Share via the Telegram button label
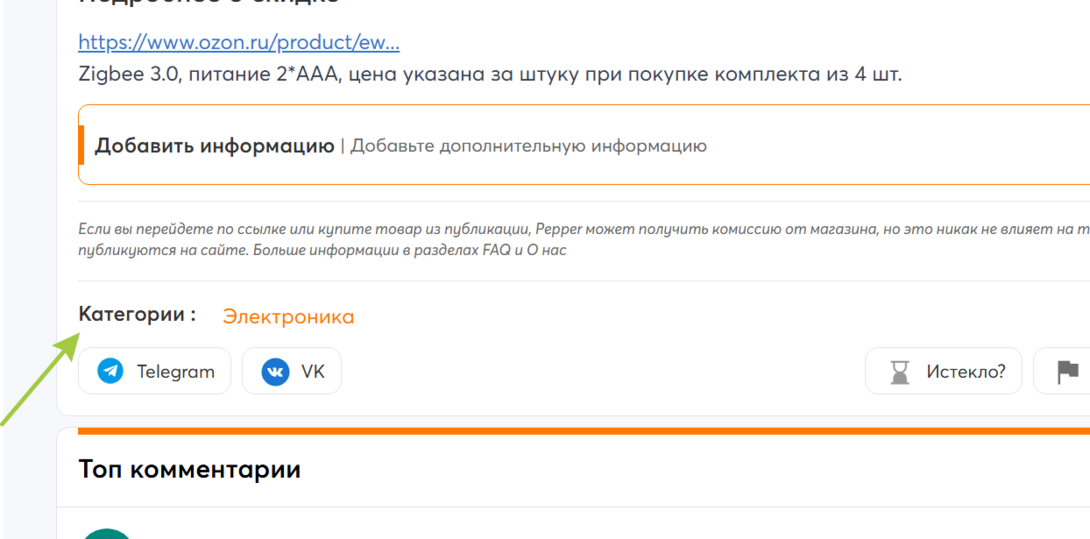The image size is (1090, 539). pos(175,371)
